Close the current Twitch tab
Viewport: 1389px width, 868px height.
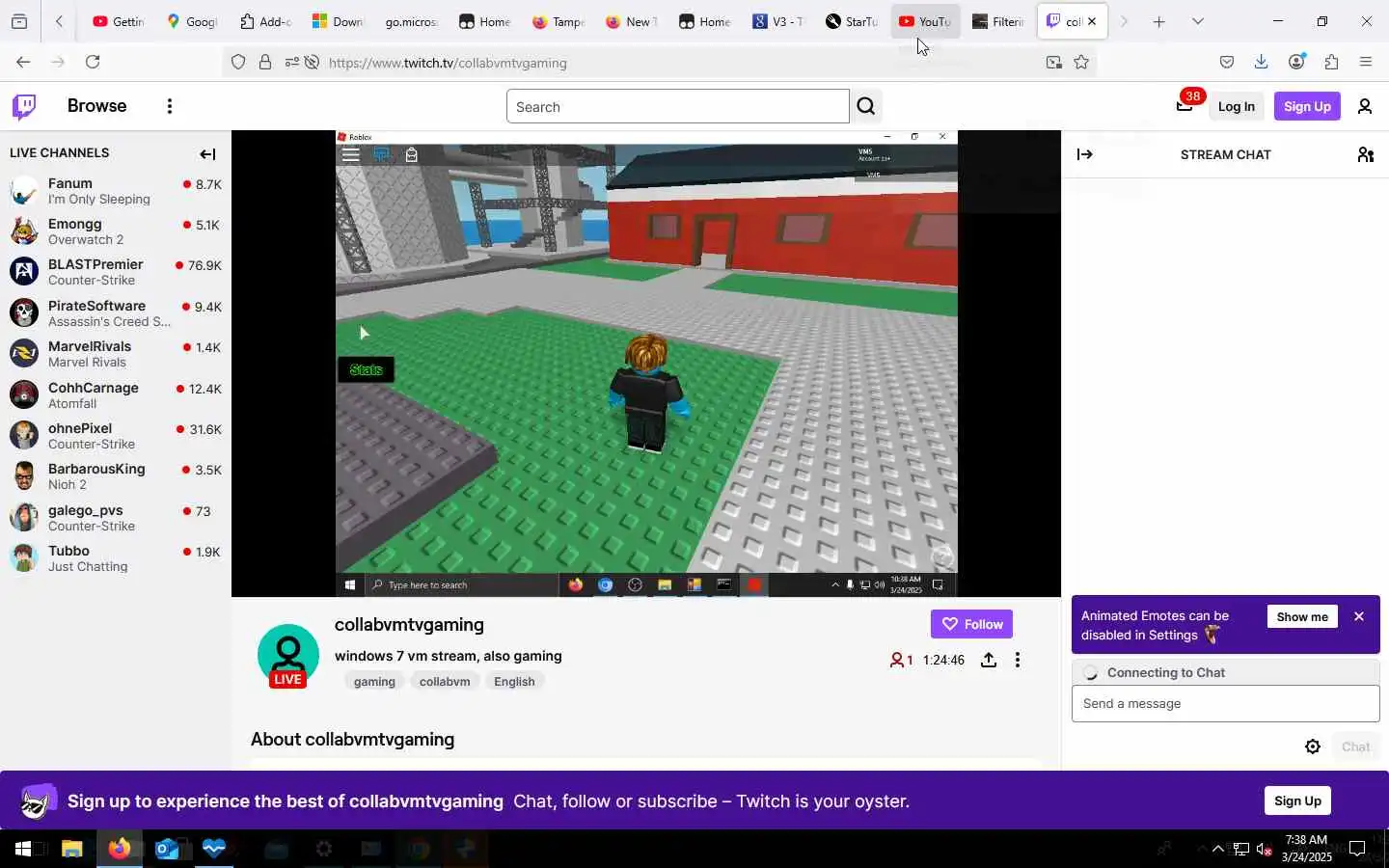coord(1092,21)
